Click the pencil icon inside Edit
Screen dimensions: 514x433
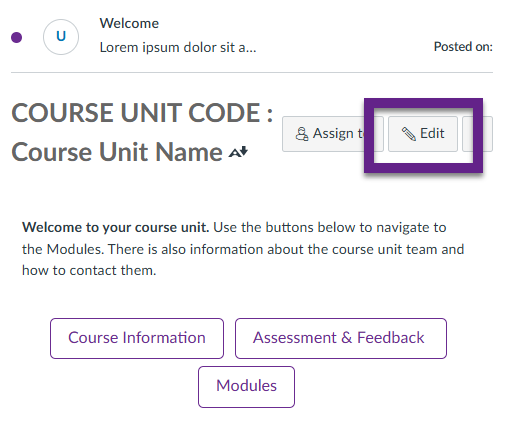click(x=409, y=134)
